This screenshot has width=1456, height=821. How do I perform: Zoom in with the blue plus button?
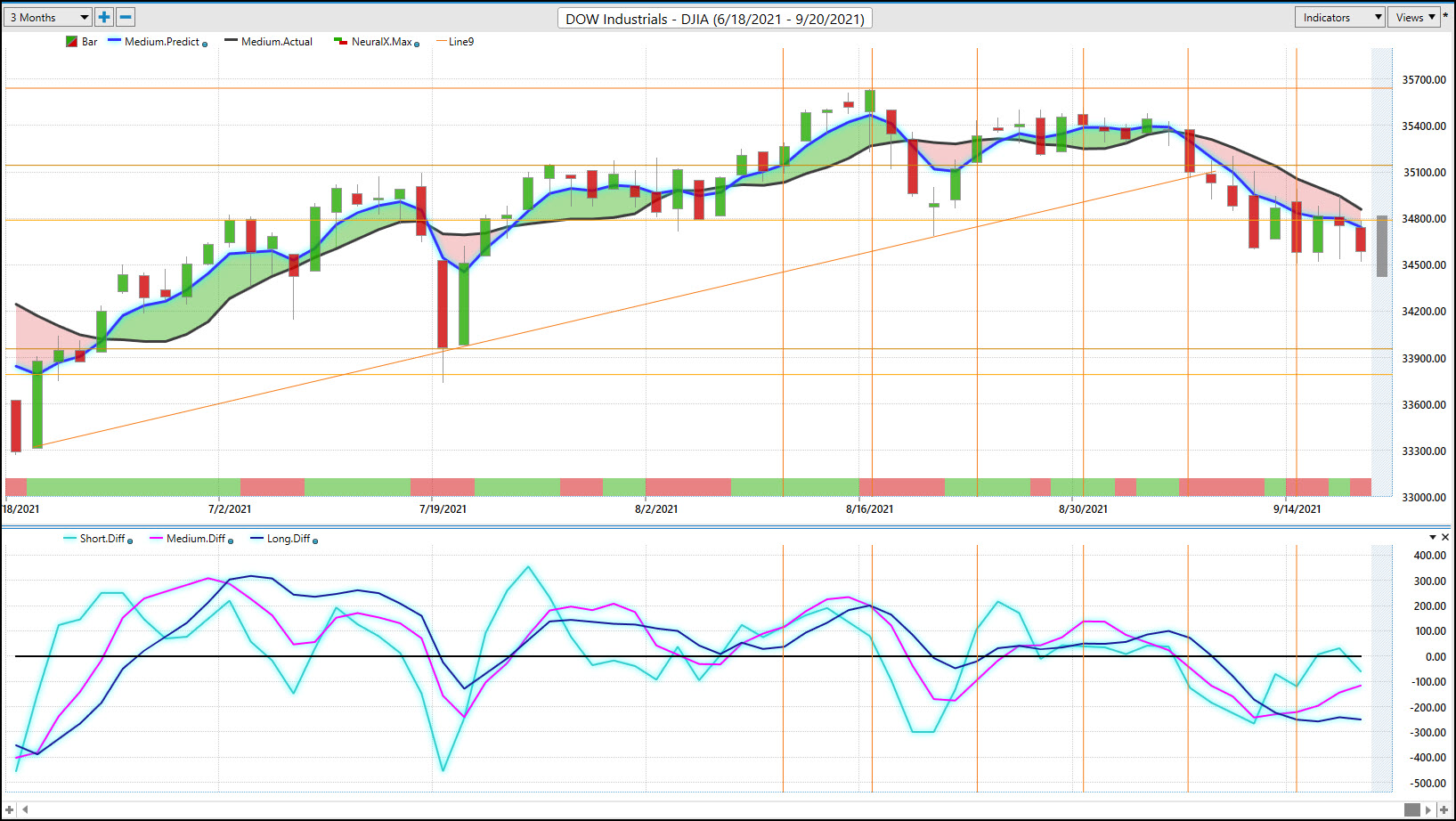pyautogui.click(x=104, y=17)
